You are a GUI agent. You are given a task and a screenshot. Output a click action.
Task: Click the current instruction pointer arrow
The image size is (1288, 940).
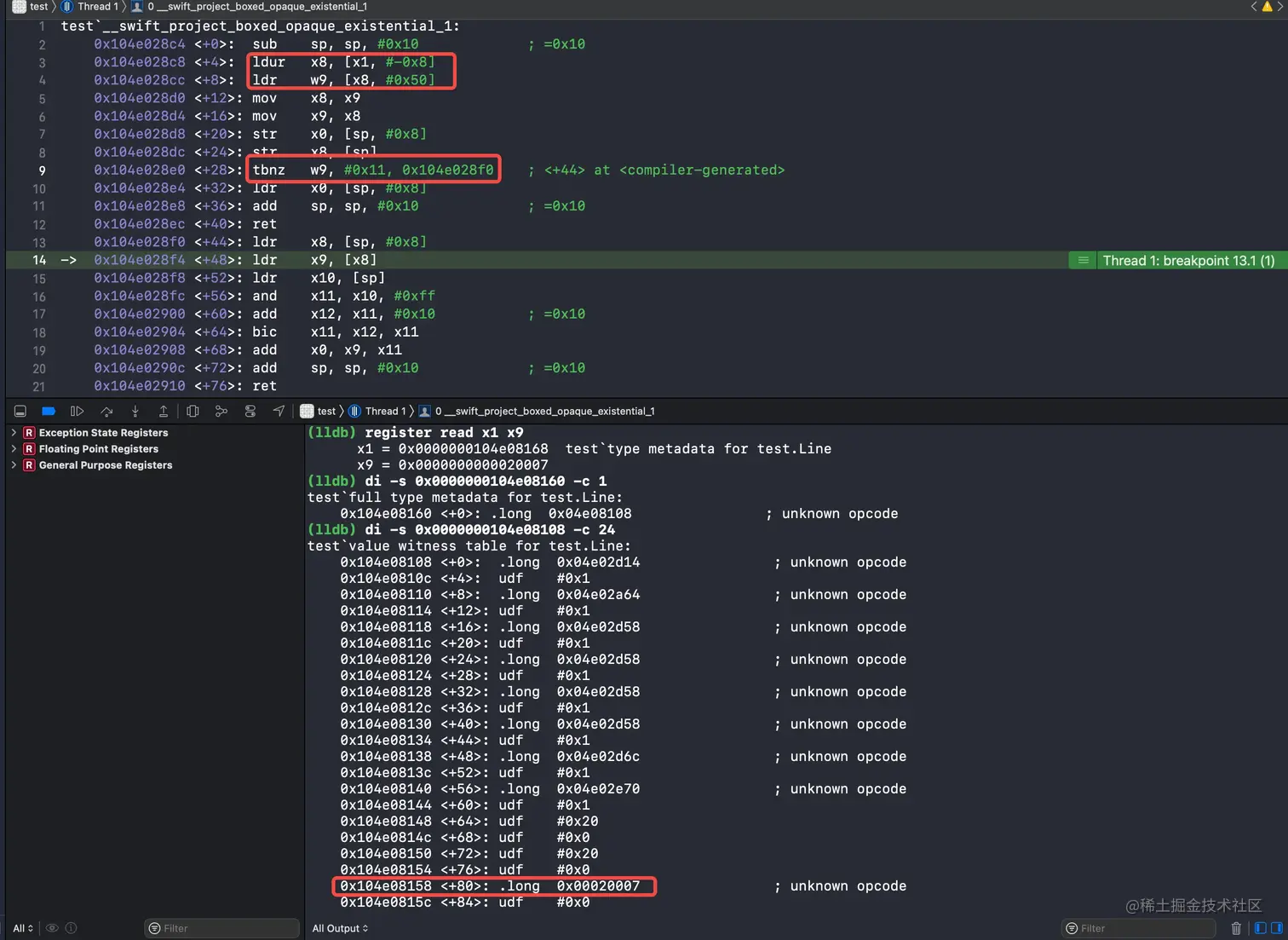(69, 260)
